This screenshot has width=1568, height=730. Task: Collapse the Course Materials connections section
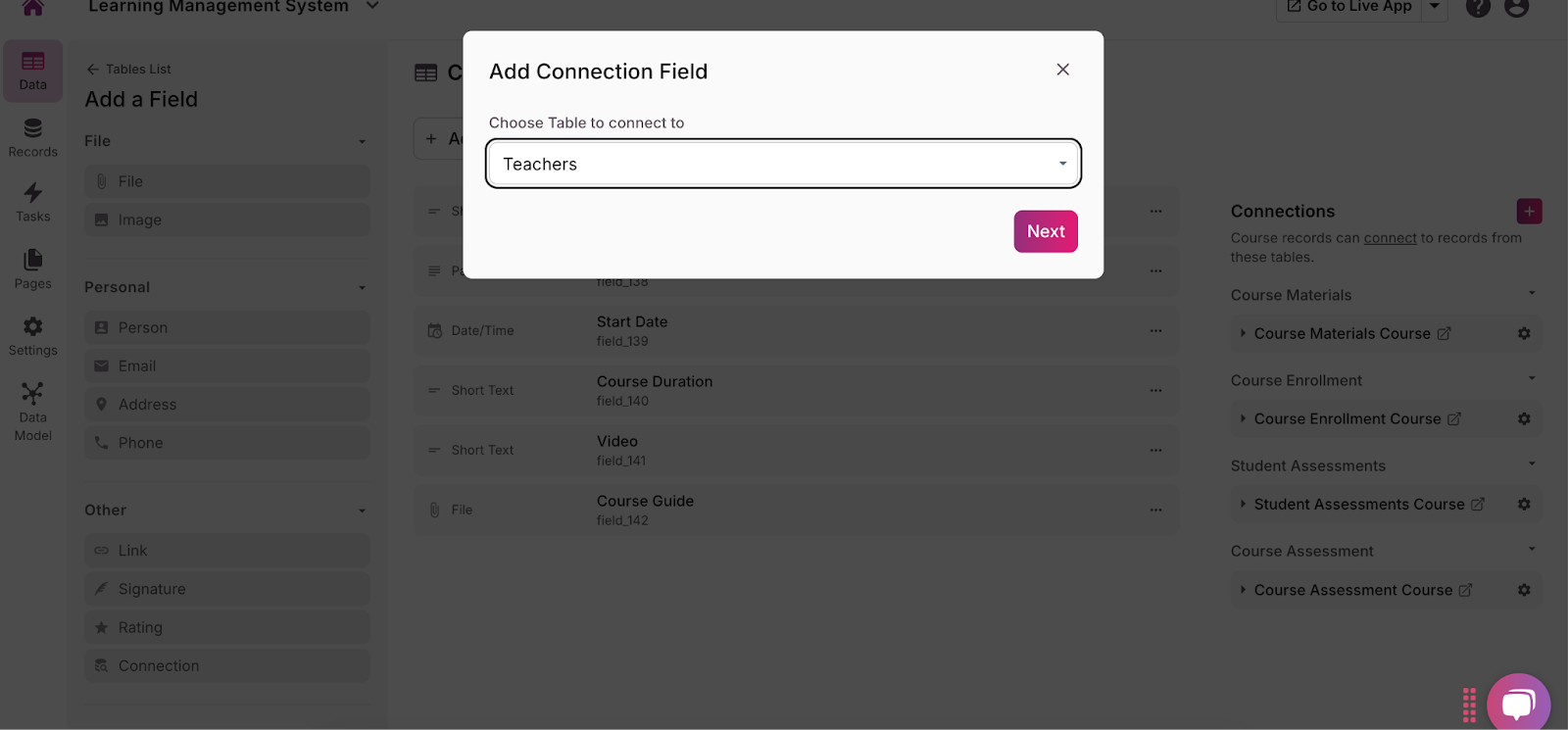1532,294
